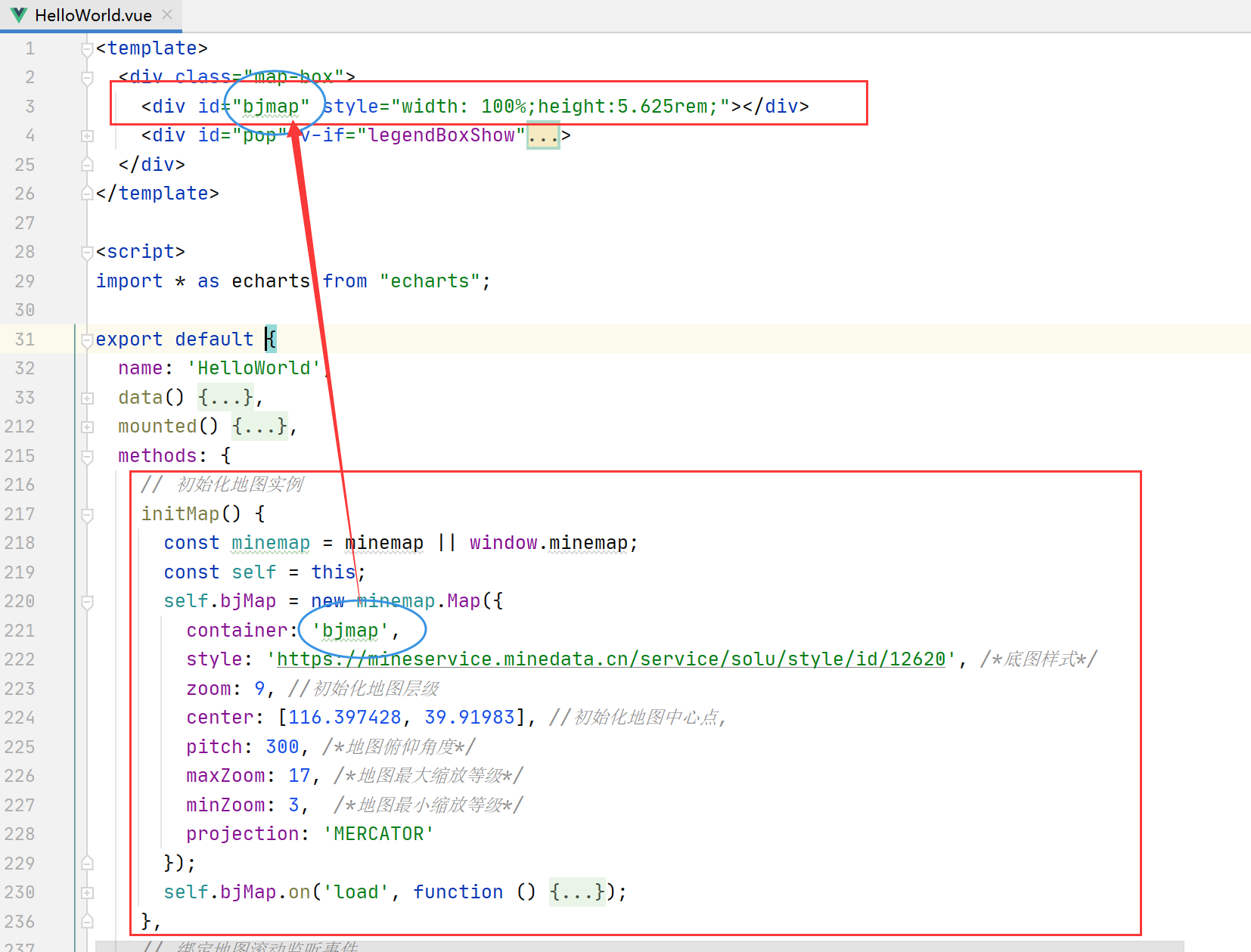Click line number 221 in the gutter
Image resolution: width=1251 pixels, height=952 pixels.
(20, 630)
